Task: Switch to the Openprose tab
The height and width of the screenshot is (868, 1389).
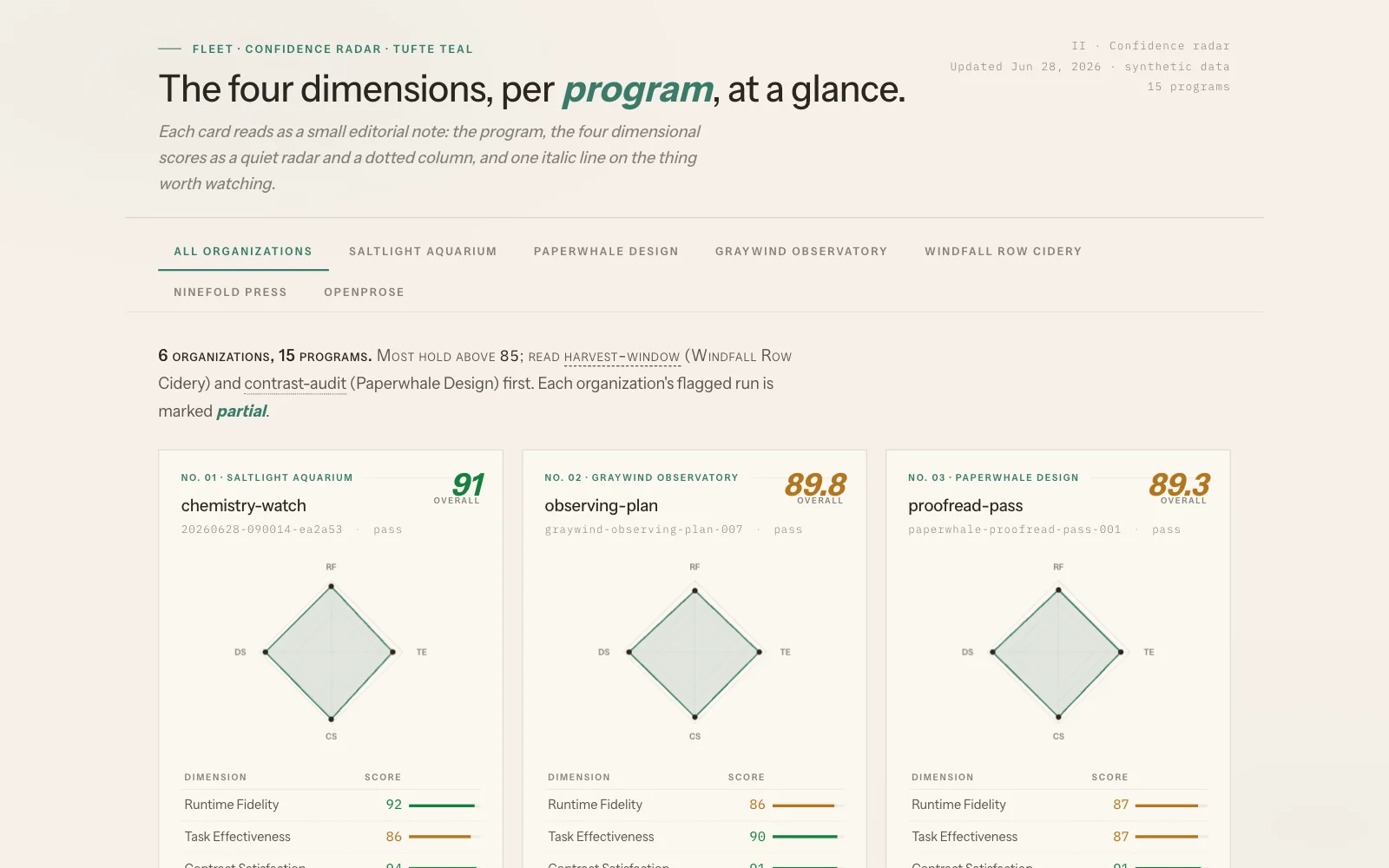Action: coord(364,293)
